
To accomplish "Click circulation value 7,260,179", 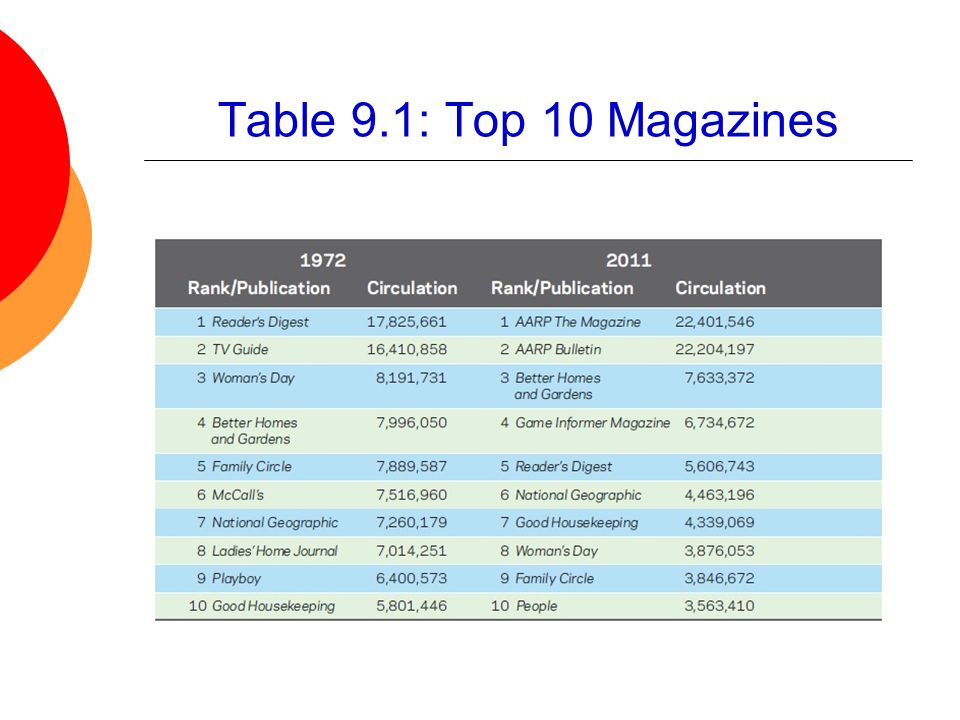I will click(x=411, y=522).
